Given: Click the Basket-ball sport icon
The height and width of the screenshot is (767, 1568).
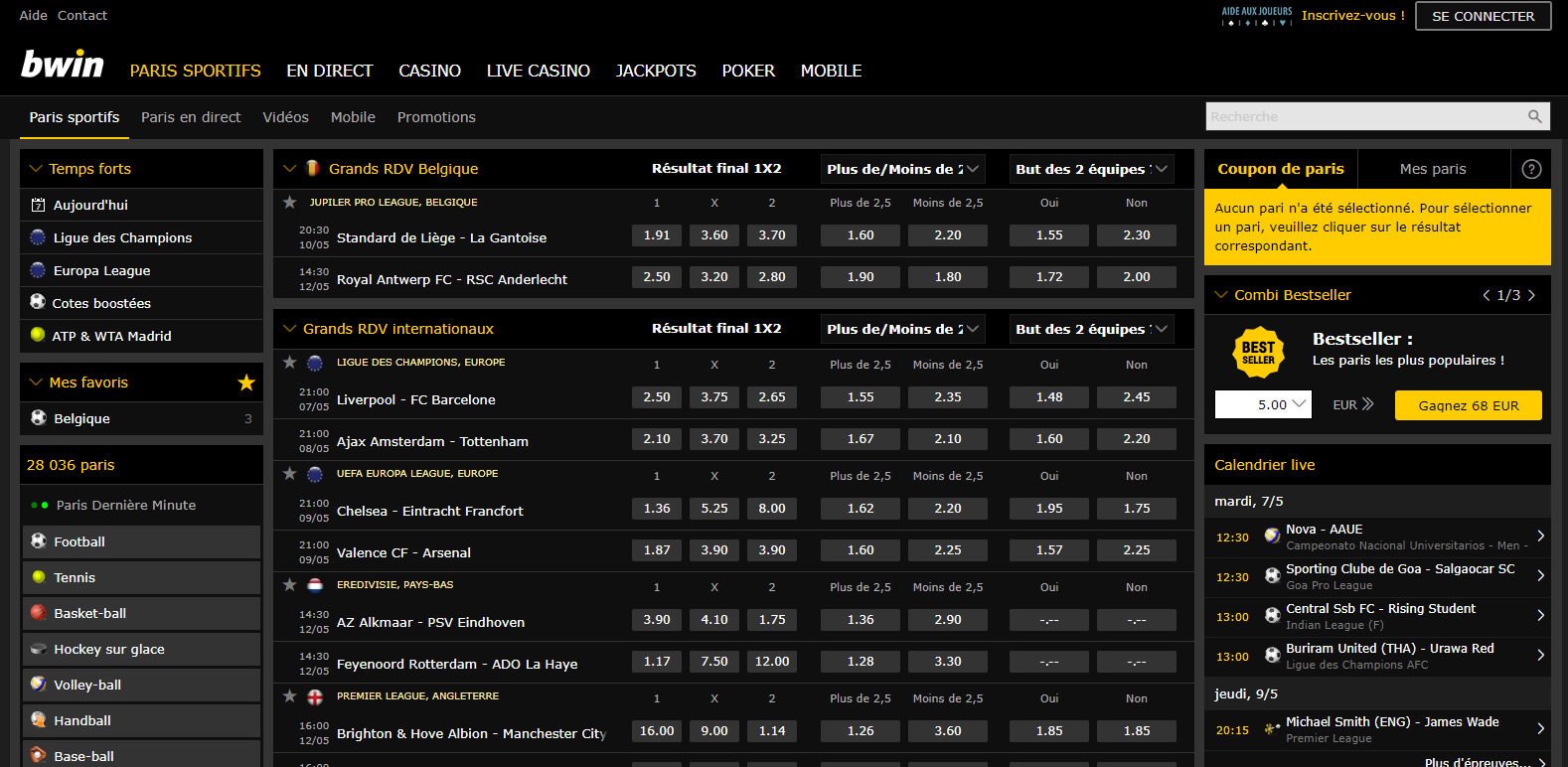Looking at the screenshot, I should coord(39,613).
